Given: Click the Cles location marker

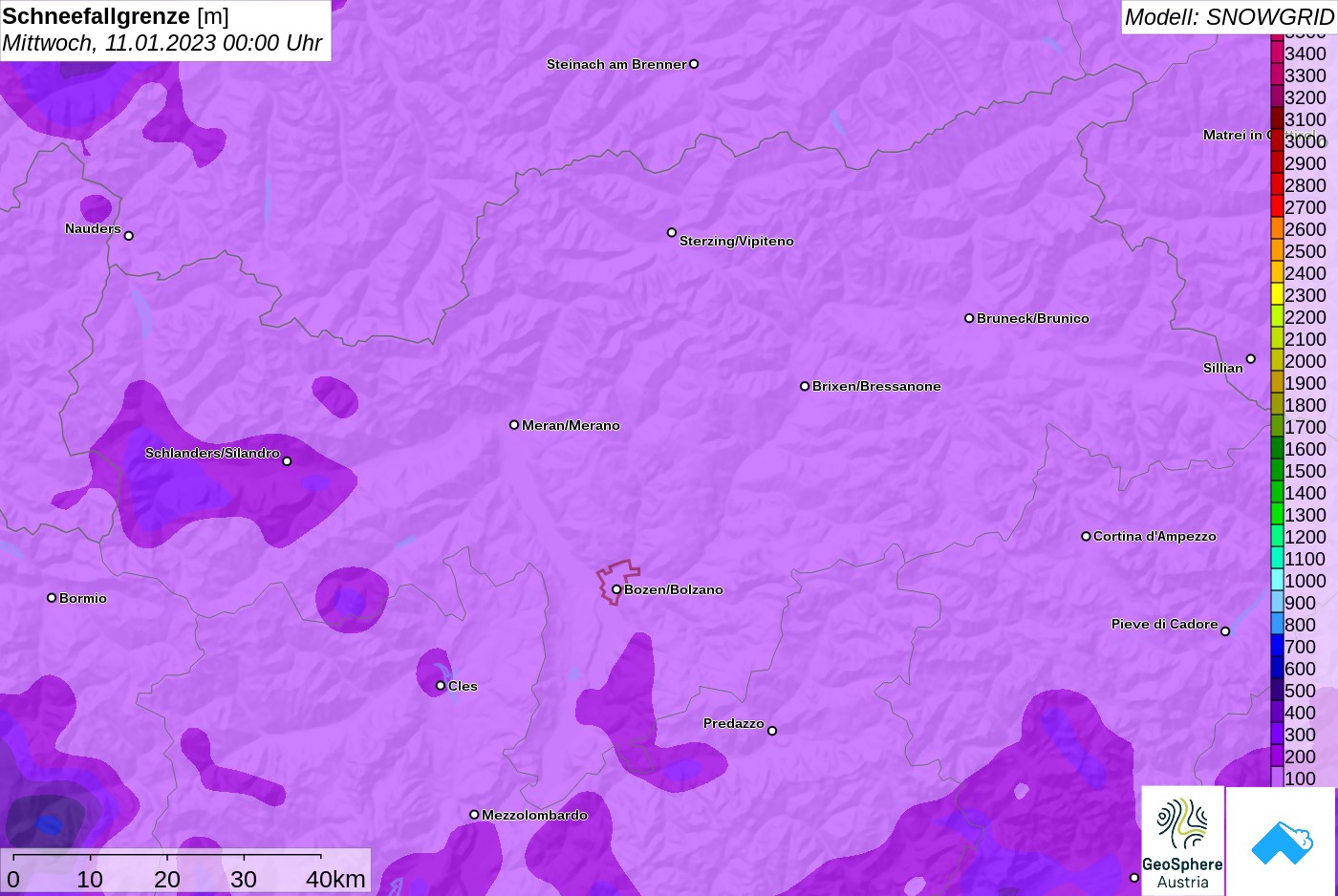Looking at the screenshot, I should (x=441, y=685).
